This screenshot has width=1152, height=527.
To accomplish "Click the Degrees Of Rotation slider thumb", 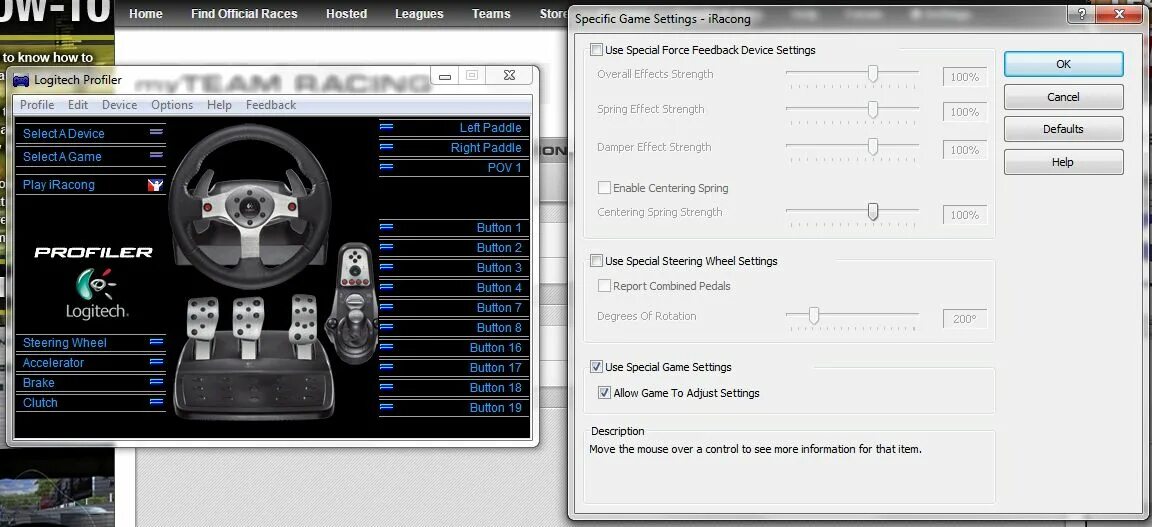I will click(813, 315).
